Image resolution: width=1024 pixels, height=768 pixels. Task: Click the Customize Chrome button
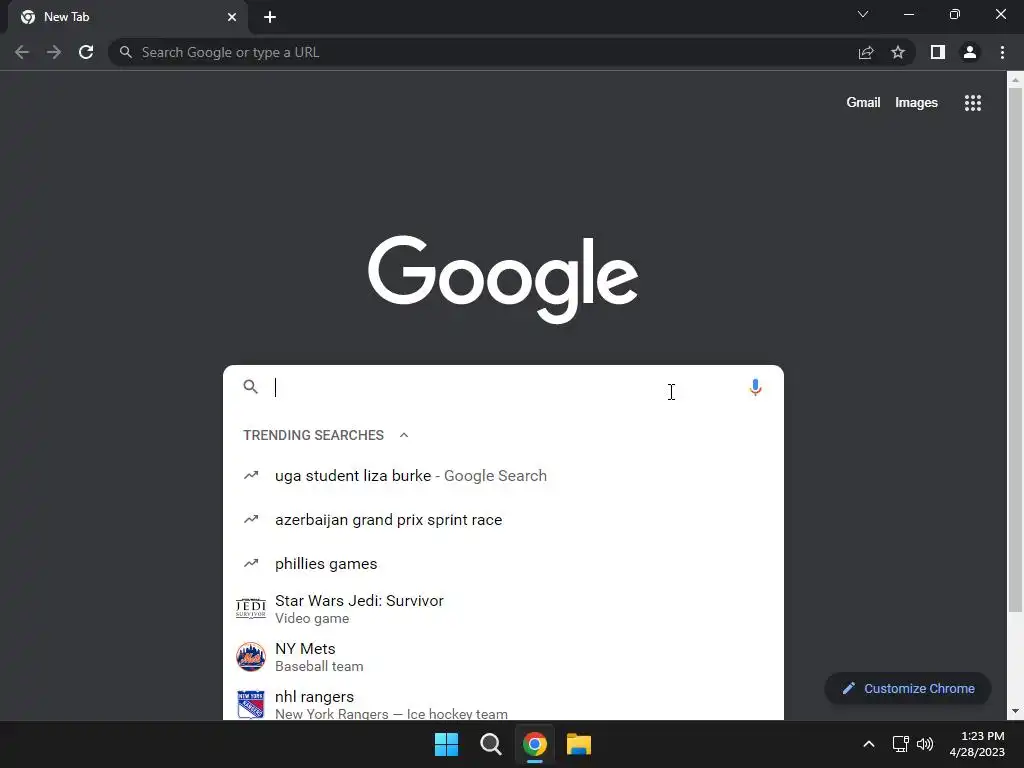[908, 688]
